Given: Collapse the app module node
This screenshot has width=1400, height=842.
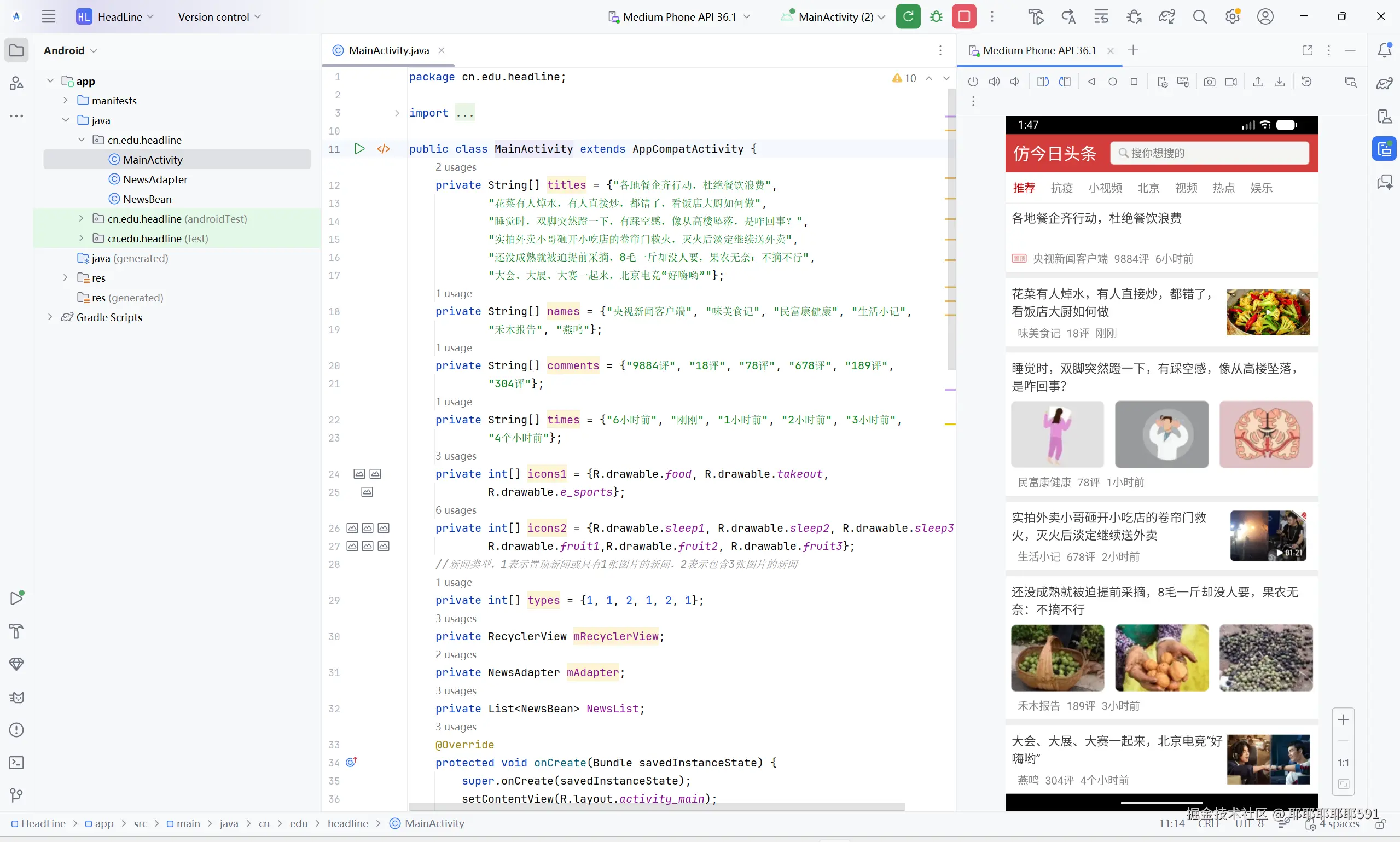Looking at the screenshot, I should (50, 80).
